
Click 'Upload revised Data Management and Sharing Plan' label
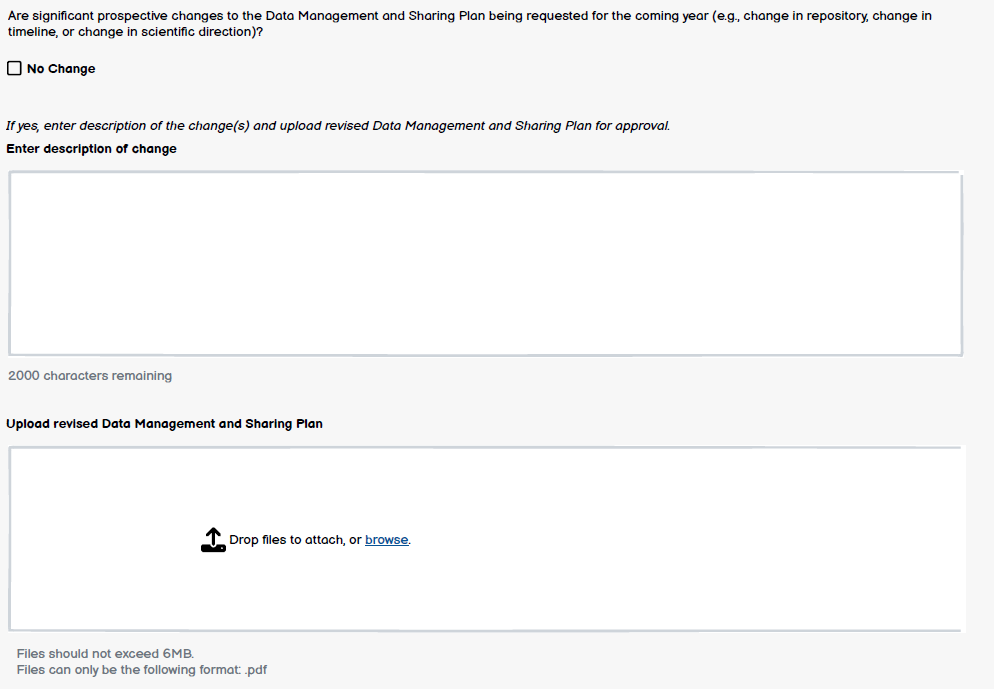pyautogui.click(x=164, y=424)
